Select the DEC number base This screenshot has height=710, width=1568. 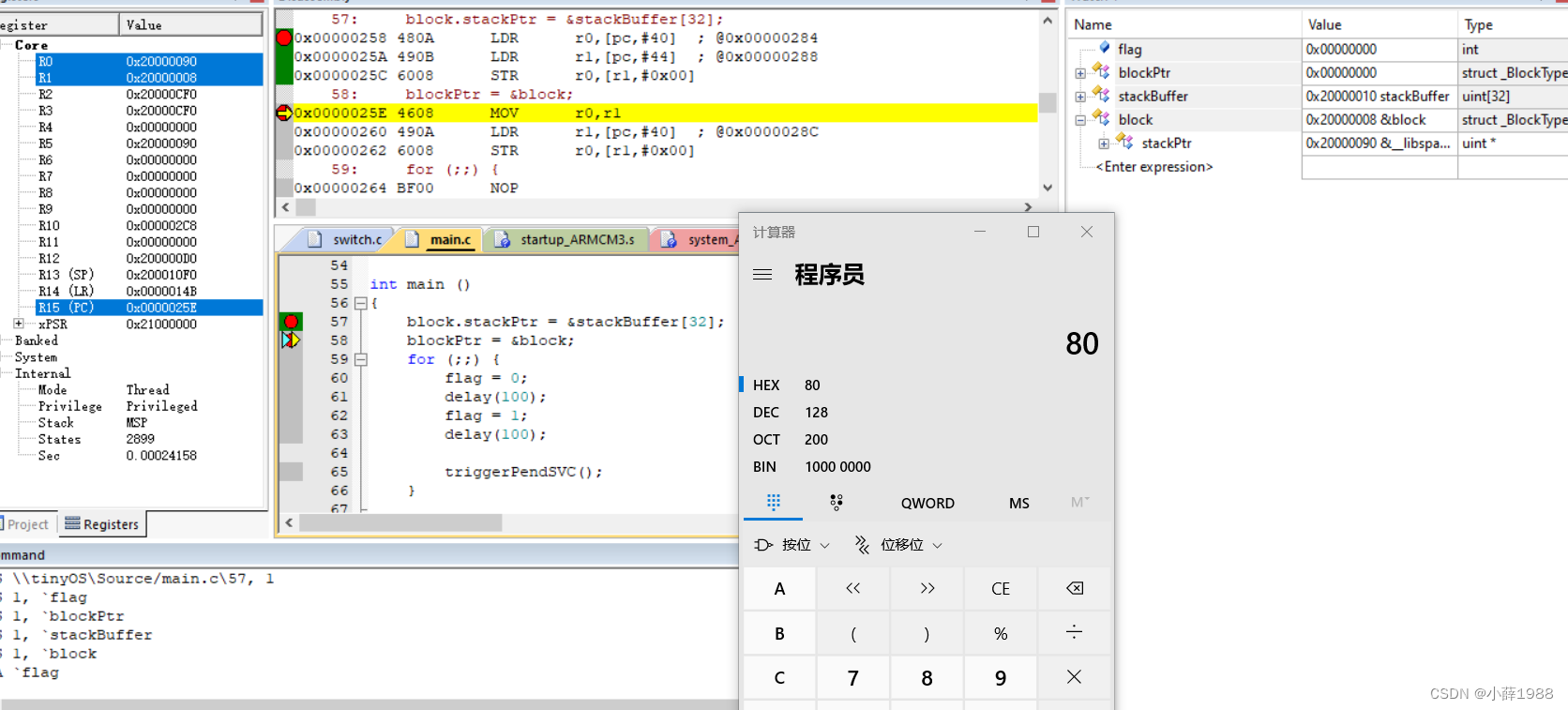pyautogui.click(x=925, y=412)
